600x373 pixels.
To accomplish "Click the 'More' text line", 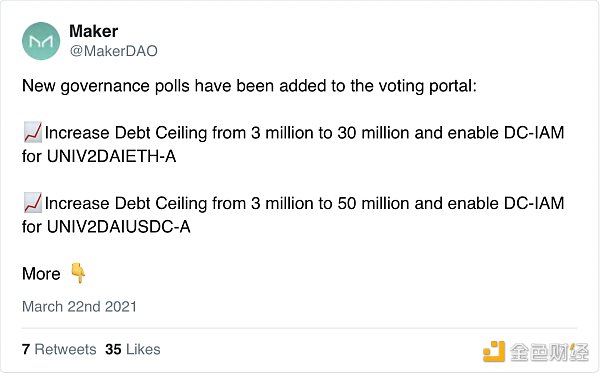I will click(x=41, y=274).
